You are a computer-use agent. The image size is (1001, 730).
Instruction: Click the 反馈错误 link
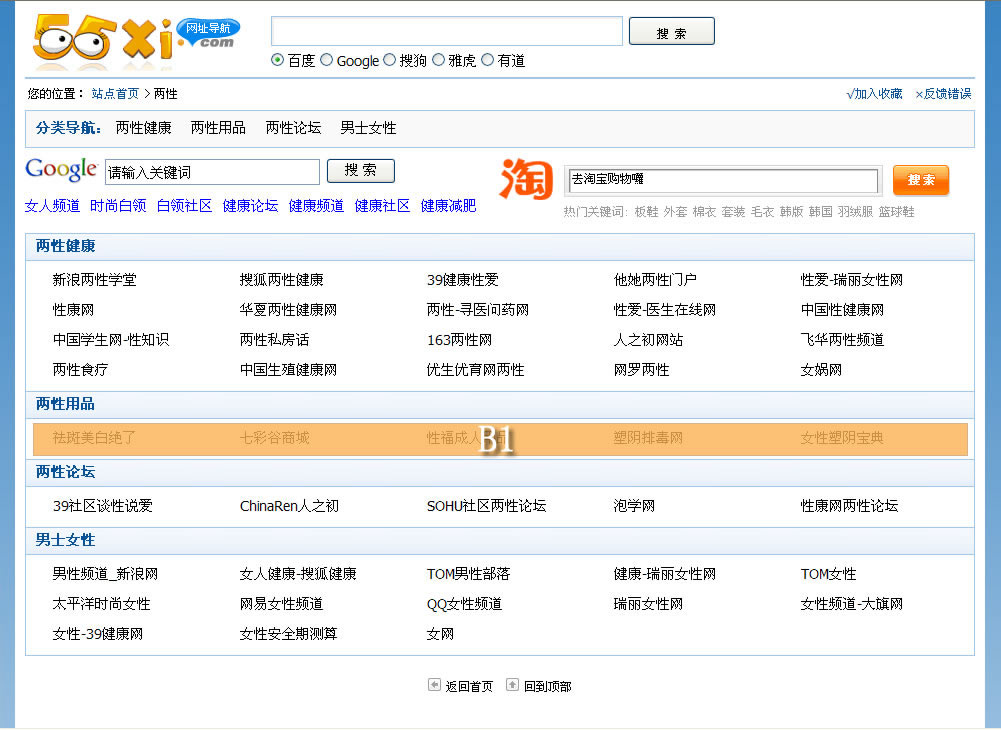944,94
